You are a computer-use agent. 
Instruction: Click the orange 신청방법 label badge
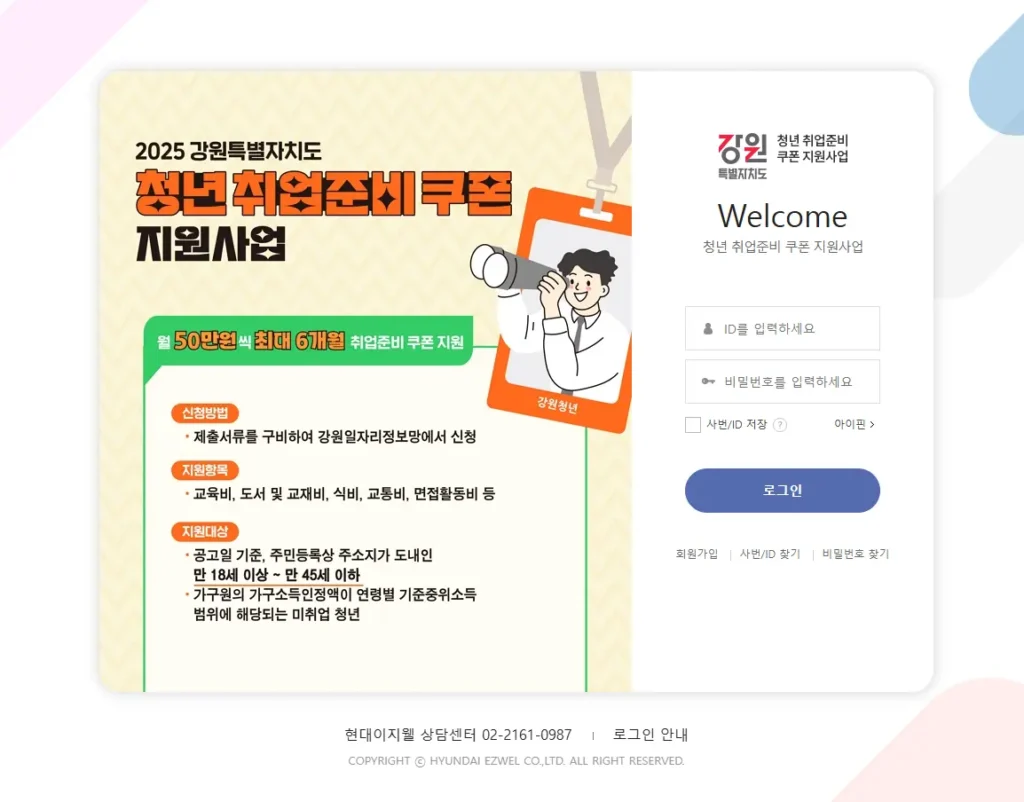[205, 413]
